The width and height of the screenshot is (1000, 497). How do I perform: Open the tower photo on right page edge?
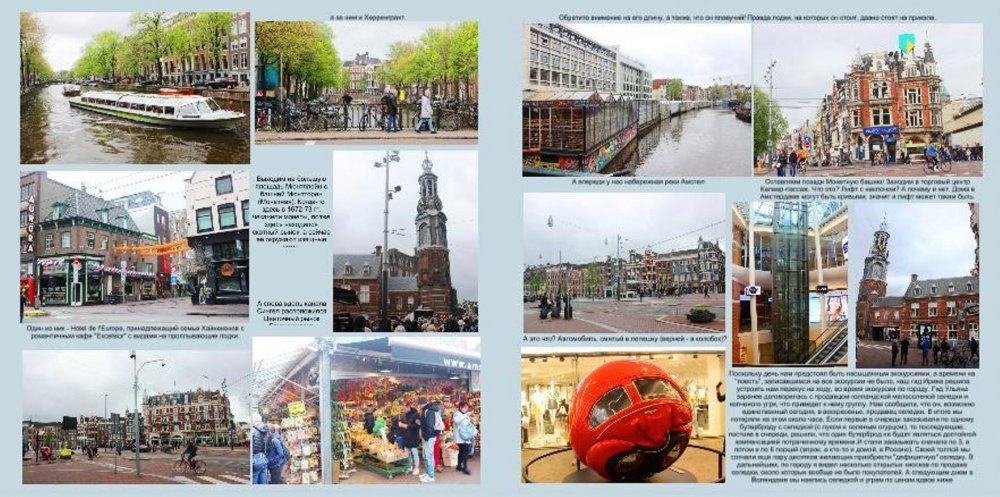click(x=917, y=284)
